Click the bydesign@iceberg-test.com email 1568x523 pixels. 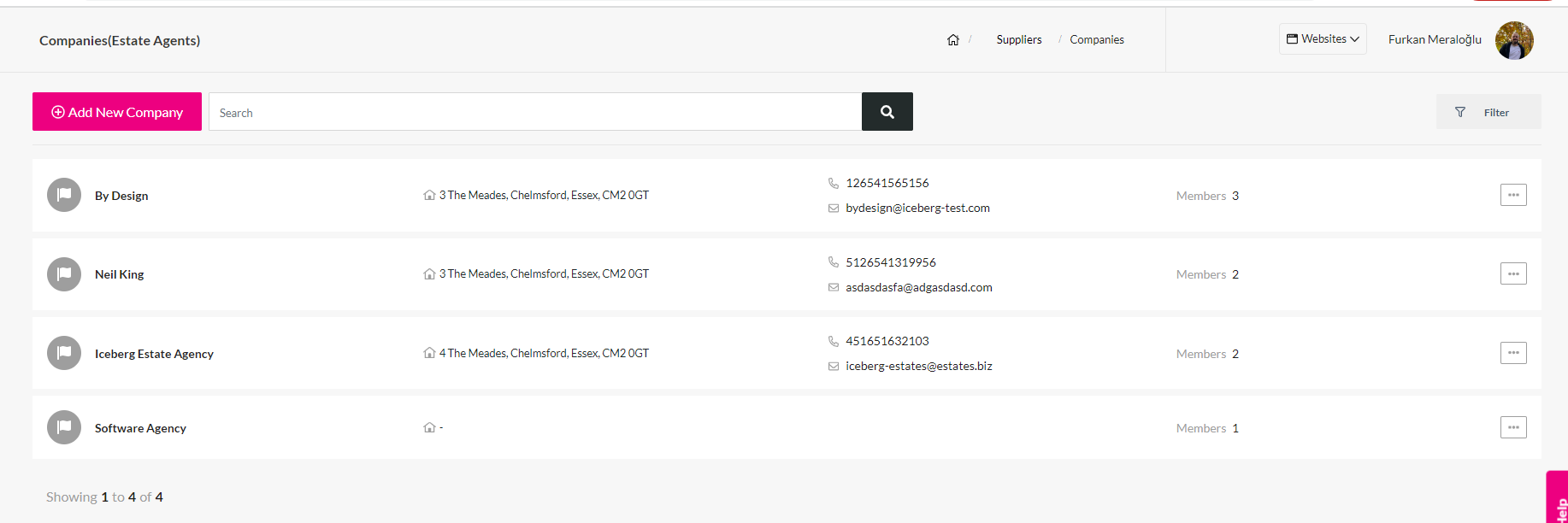click(x=917, y=208)
